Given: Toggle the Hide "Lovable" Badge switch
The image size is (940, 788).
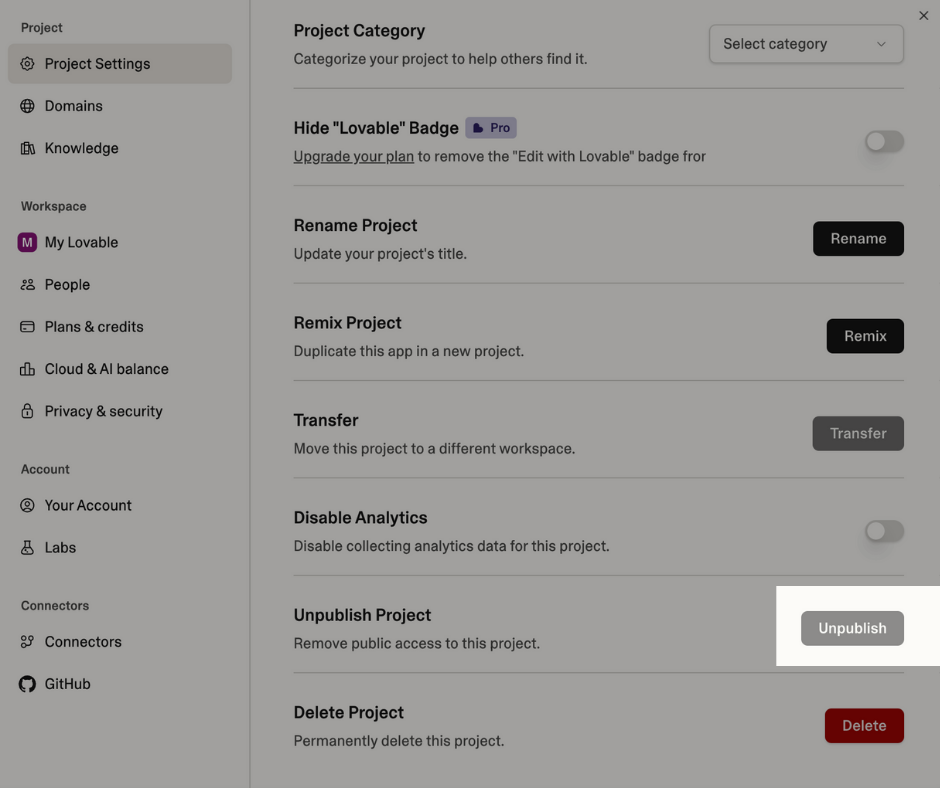Looking at the screenshot, I should click(884, 142).
